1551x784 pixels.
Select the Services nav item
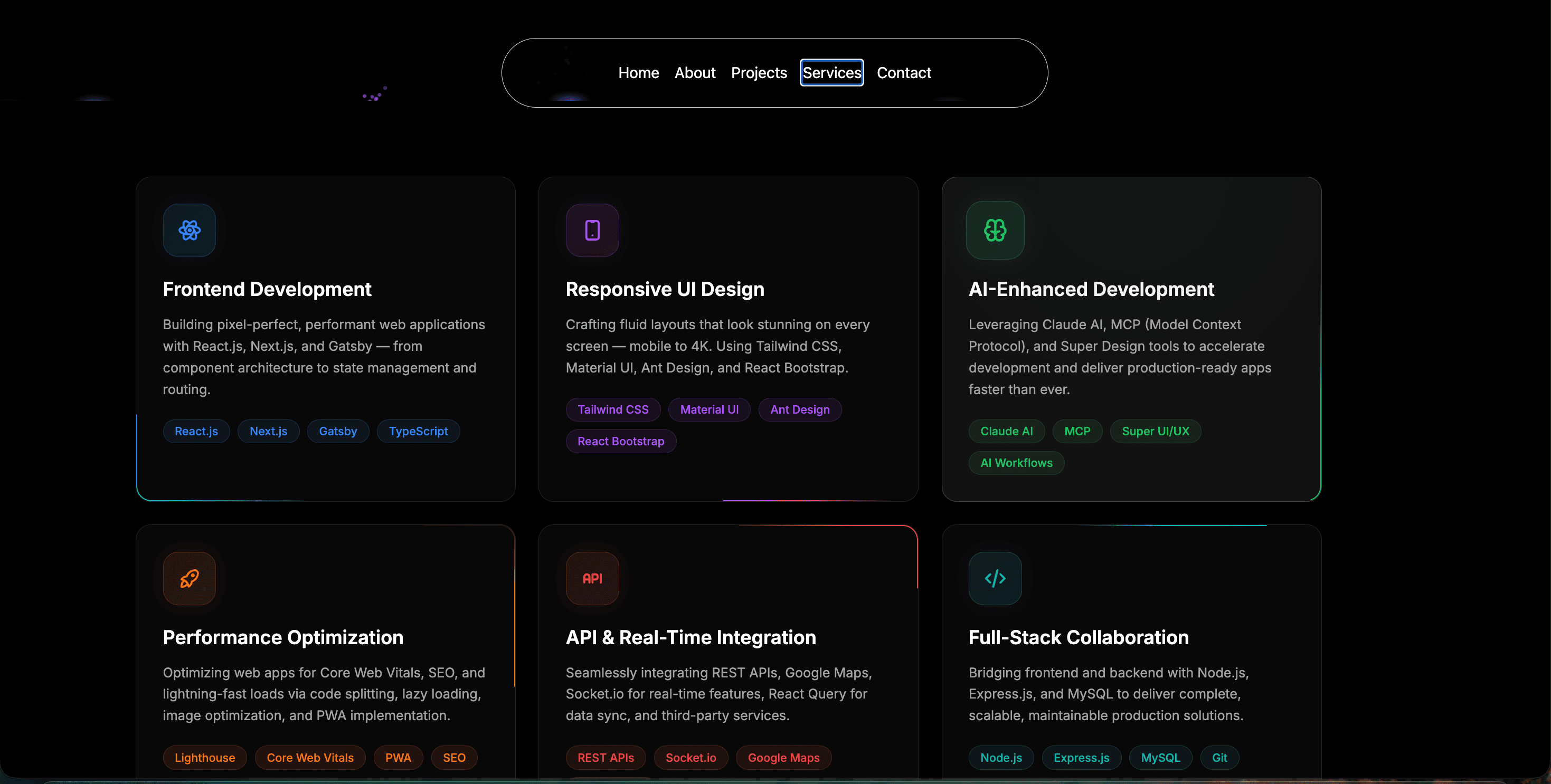tap(831, 73)
